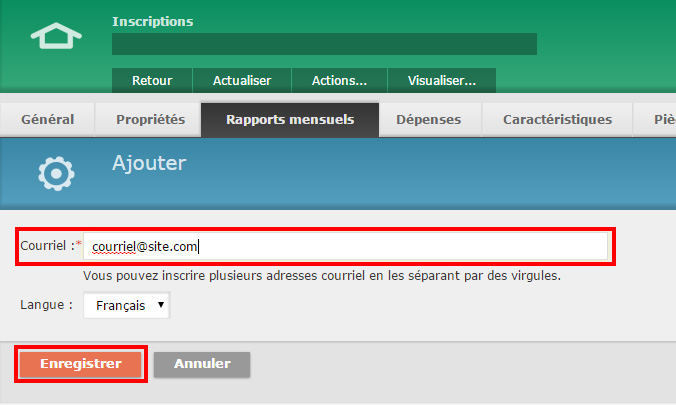Image resolution: width=676 pixels, height=405 pixels.
Task: Open the Propriétés tab
Action: (150, 120)
